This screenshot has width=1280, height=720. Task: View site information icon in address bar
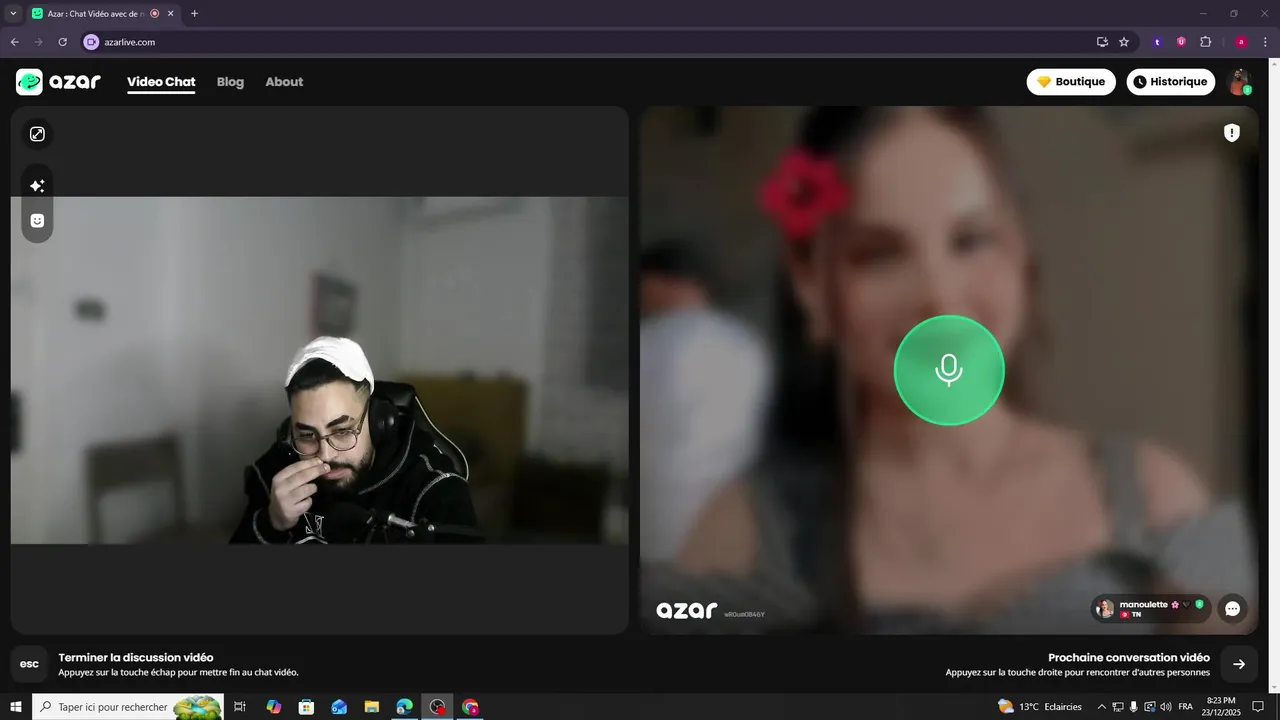91,42
